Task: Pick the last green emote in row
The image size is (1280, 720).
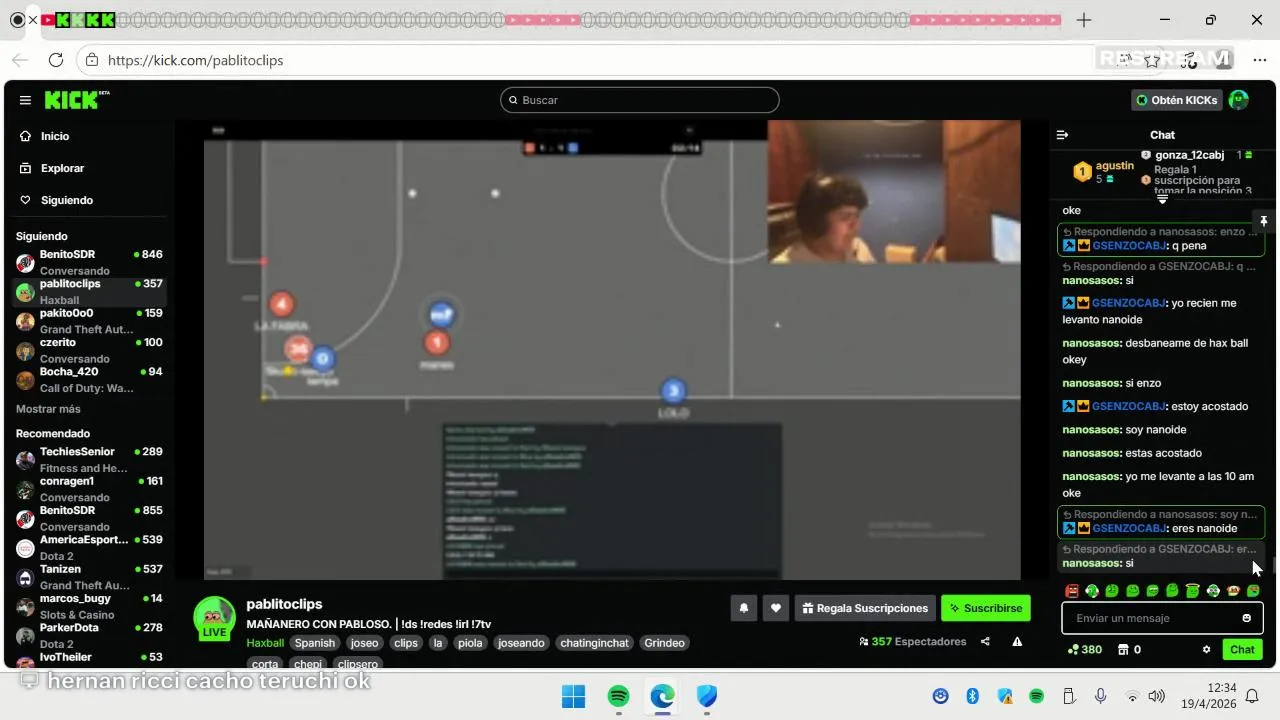Action: tap(1253, 591)
